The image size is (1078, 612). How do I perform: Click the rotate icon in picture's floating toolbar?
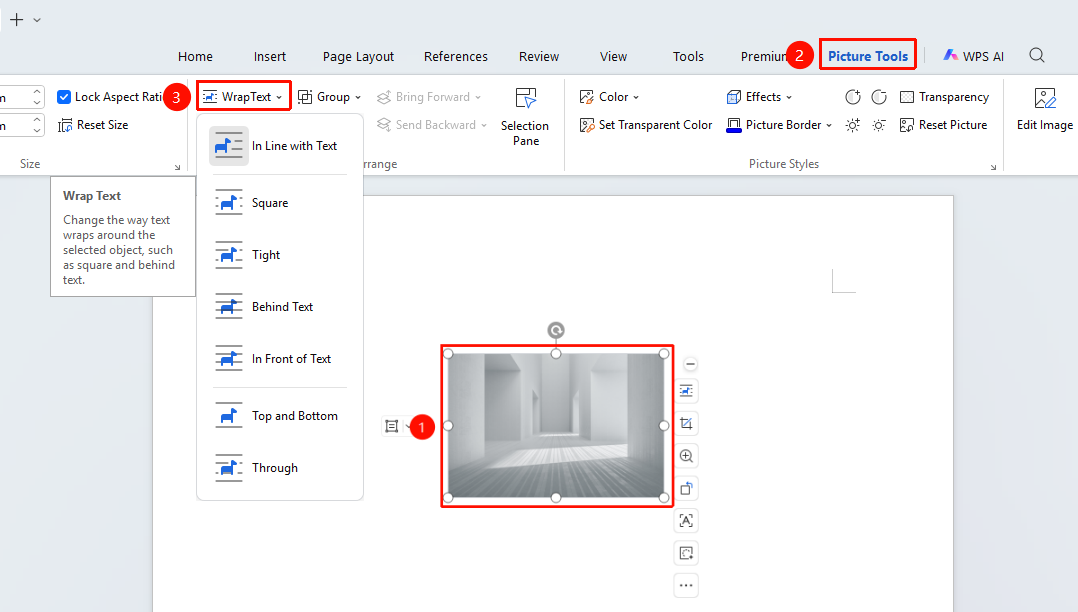(x=686, y=488)
